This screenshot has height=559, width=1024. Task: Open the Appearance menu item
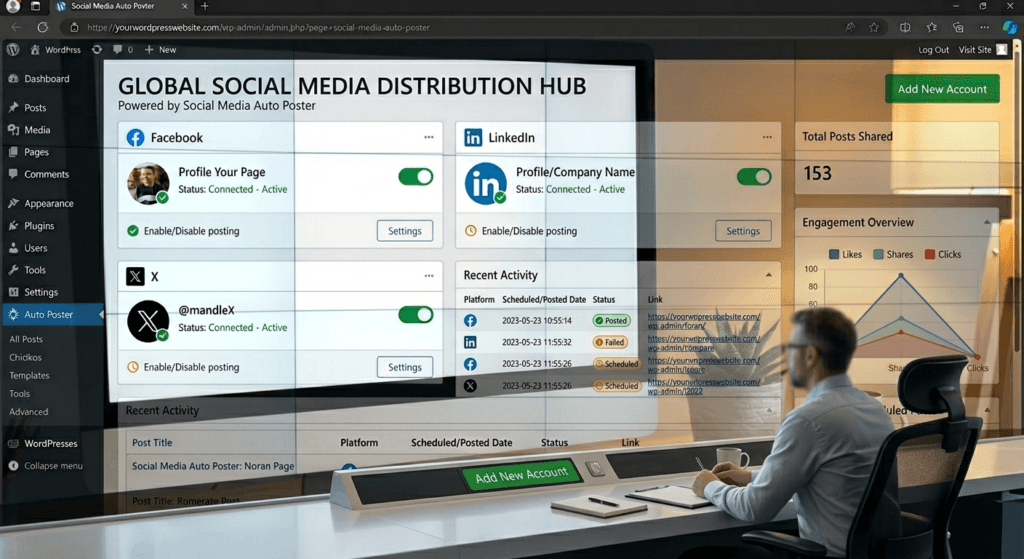point(49,204)
